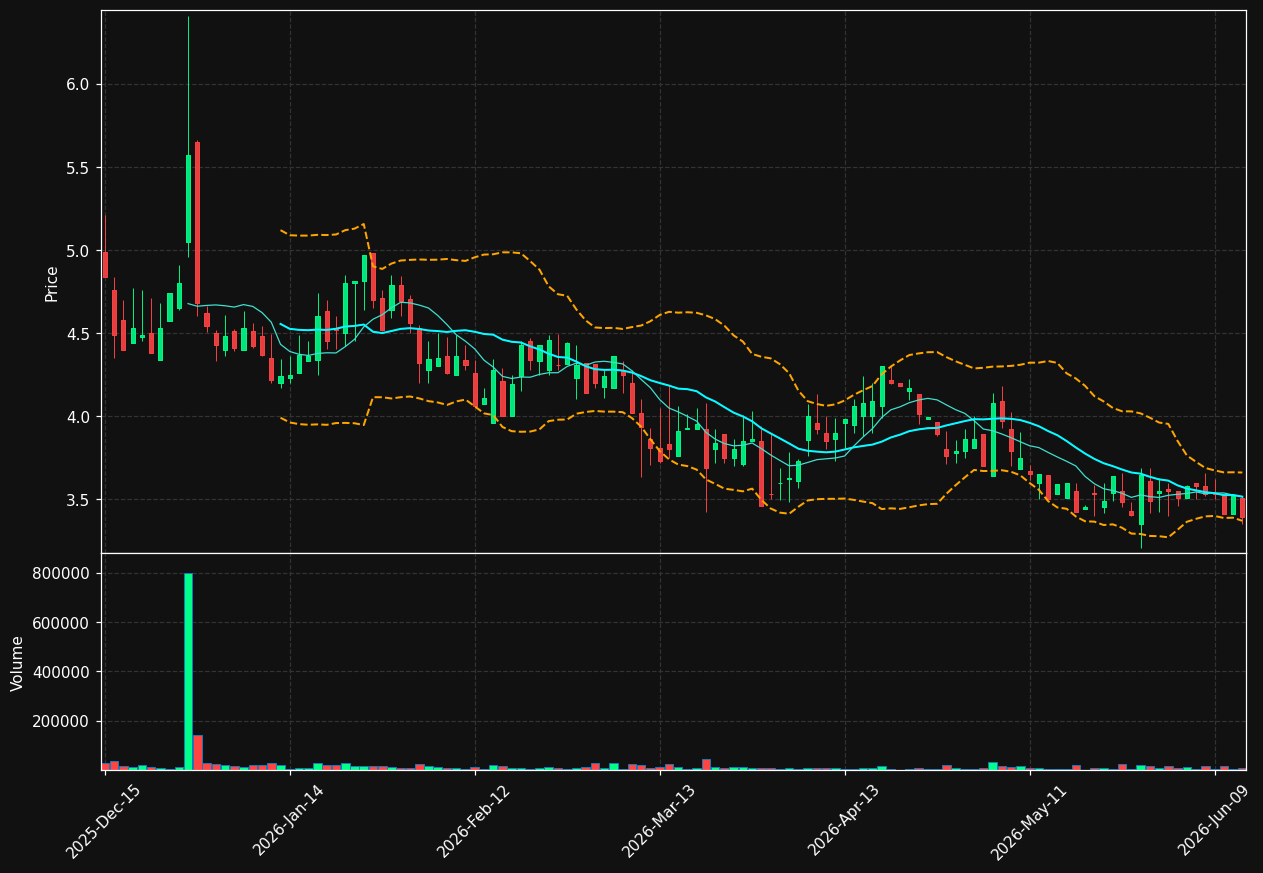
Task: Click the 800000 volume axis label
Action: click(x=62, y=574)
